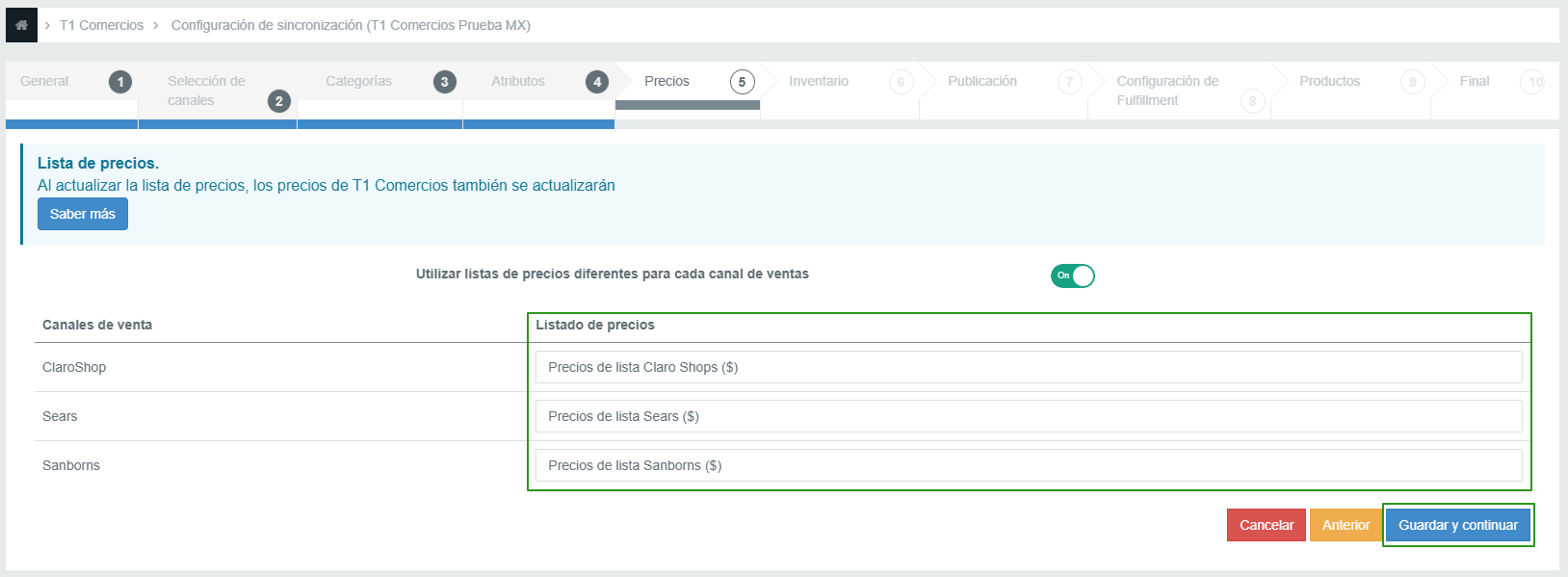Jump to the Final step tab
Screen dimensions: 1568x577
(1493, 91)
